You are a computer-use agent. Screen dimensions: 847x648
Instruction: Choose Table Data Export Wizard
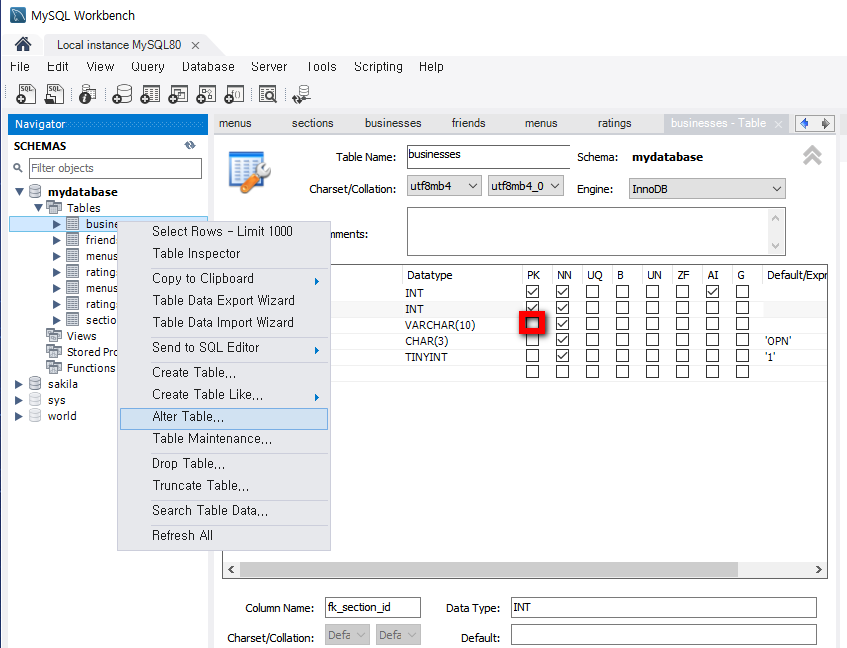(x=224, y=301)
